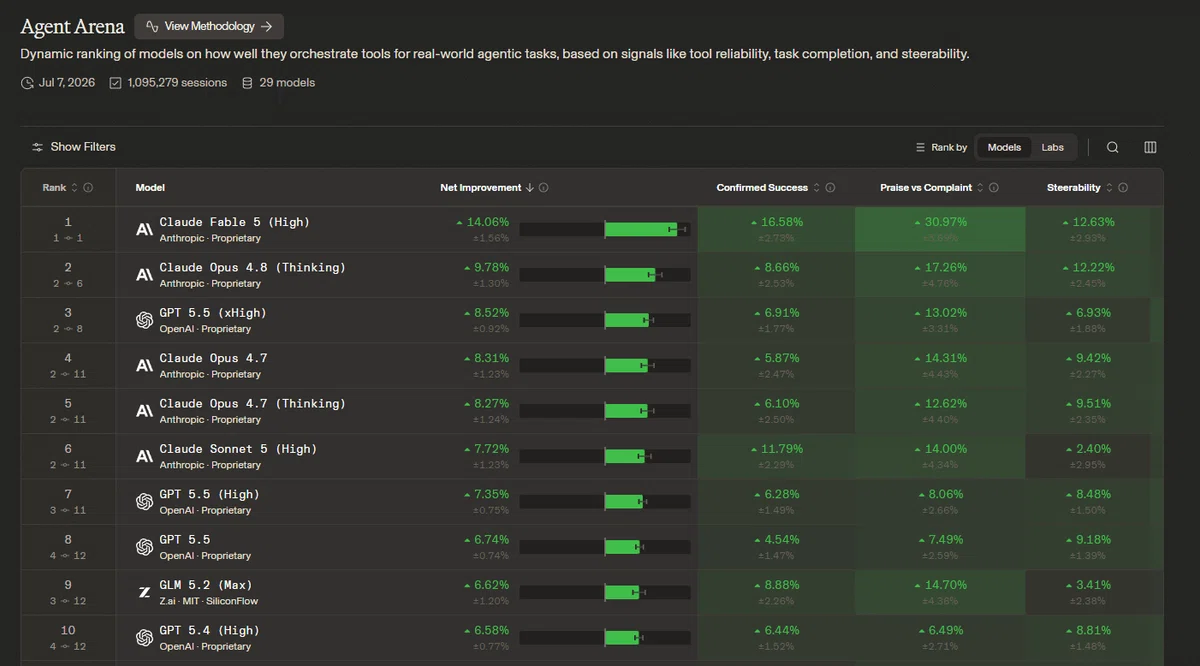
Task: Sort by the Rank column
Action: point(60,188)
